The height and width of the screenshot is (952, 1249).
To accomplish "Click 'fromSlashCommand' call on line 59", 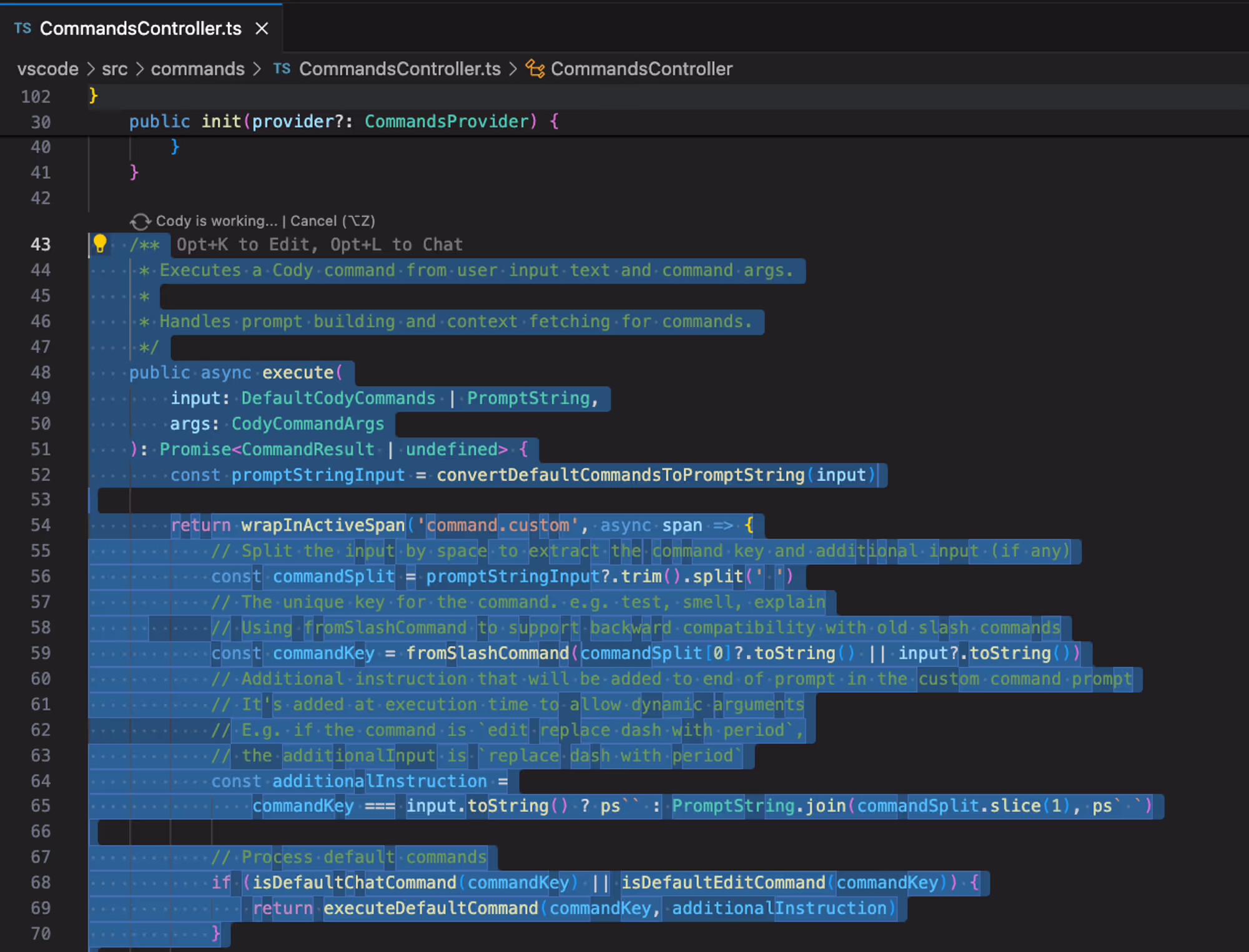I will coord(488,654).
